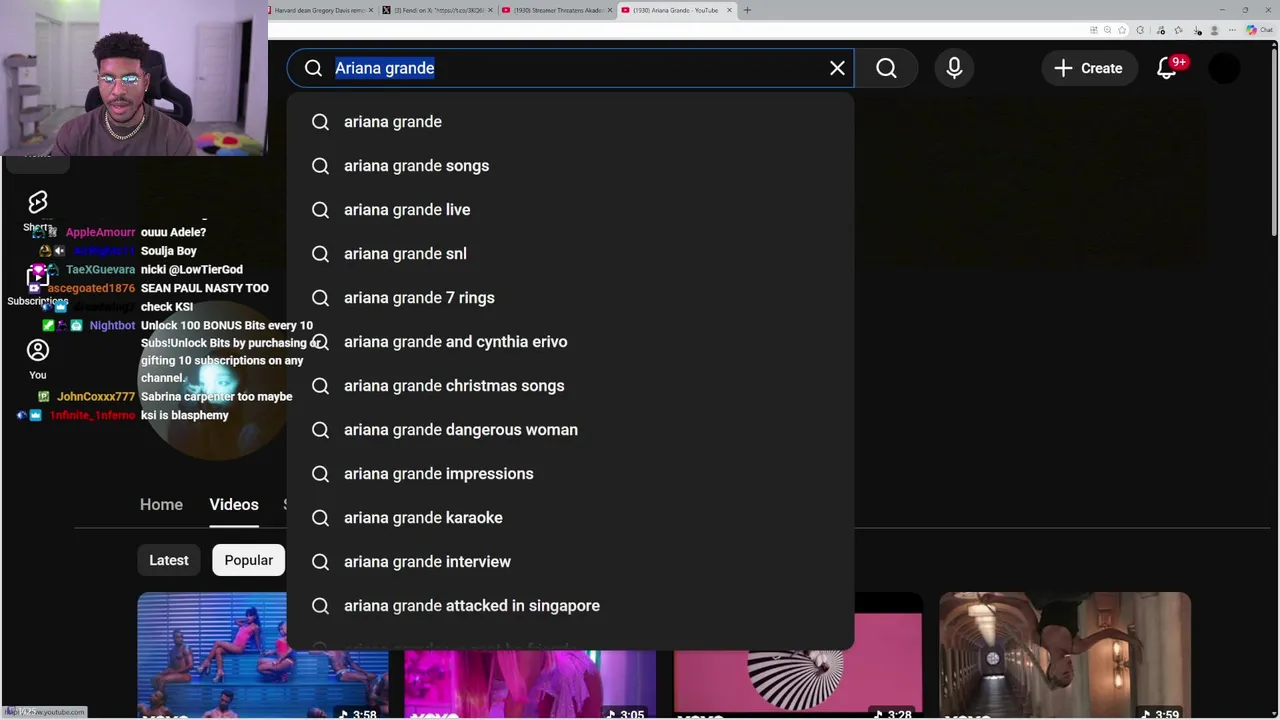Open the Create menu
Screen dimensions: 1280x720
(x=1088, y=68)
